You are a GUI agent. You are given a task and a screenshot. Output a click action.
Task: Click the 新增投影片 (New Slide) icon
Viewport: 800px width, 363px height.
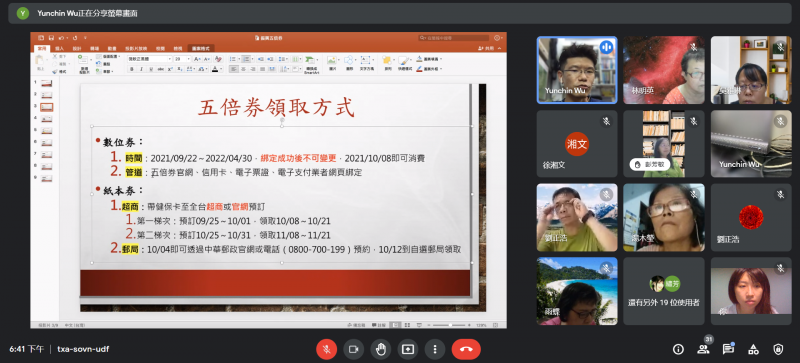84,63
